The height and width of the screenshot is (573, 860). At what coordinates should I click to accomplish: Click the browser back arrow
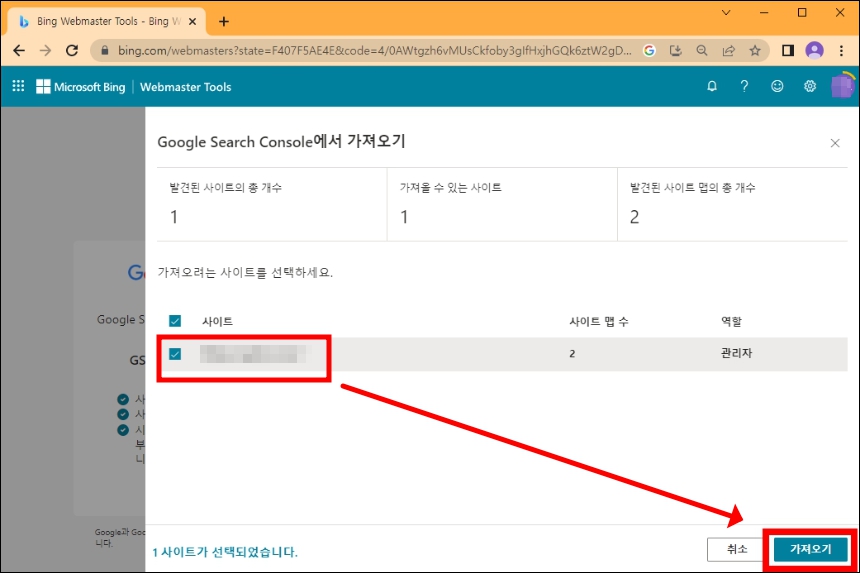coord(19,51)
